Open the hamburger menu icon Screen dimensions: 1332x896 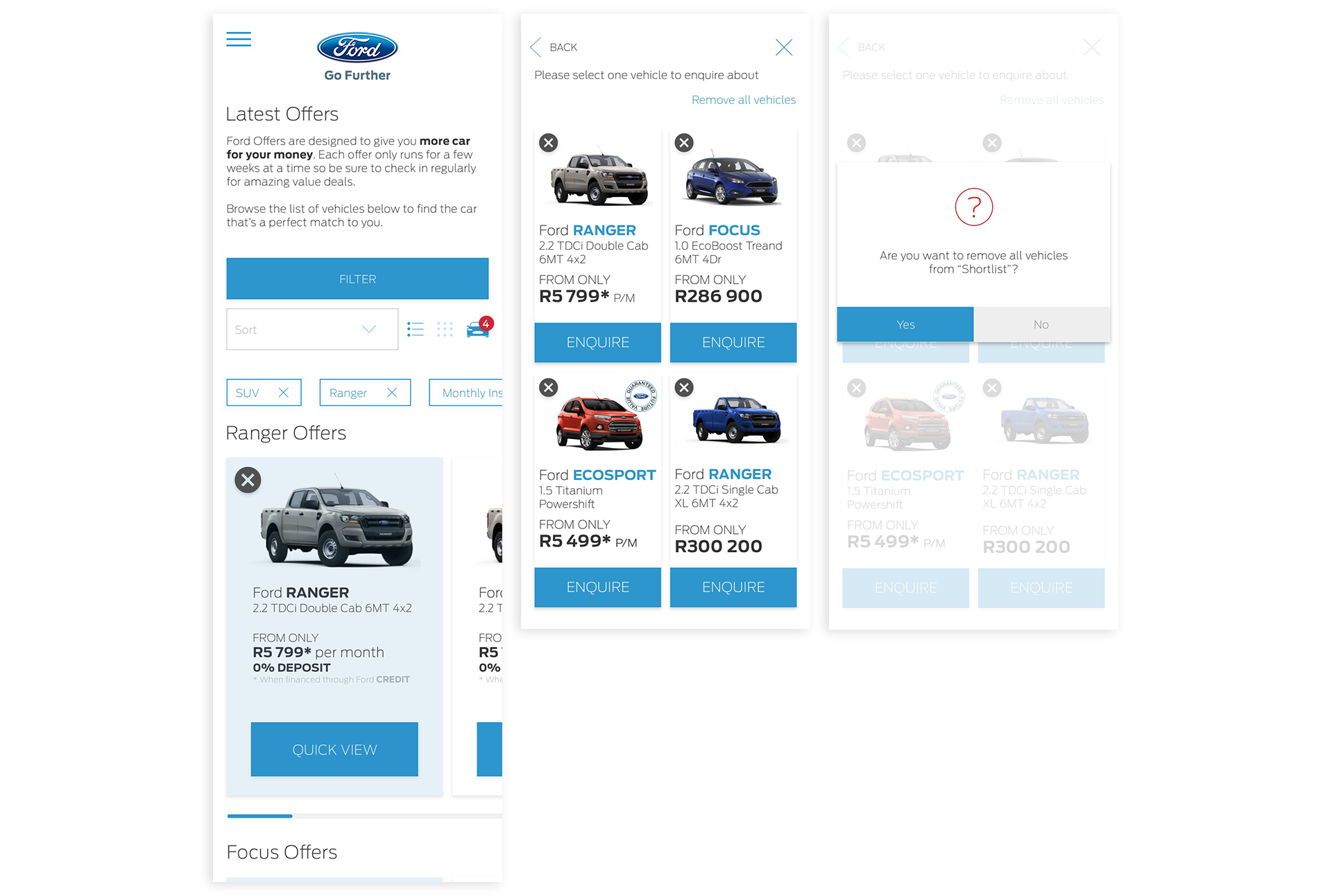click(239, 40)
